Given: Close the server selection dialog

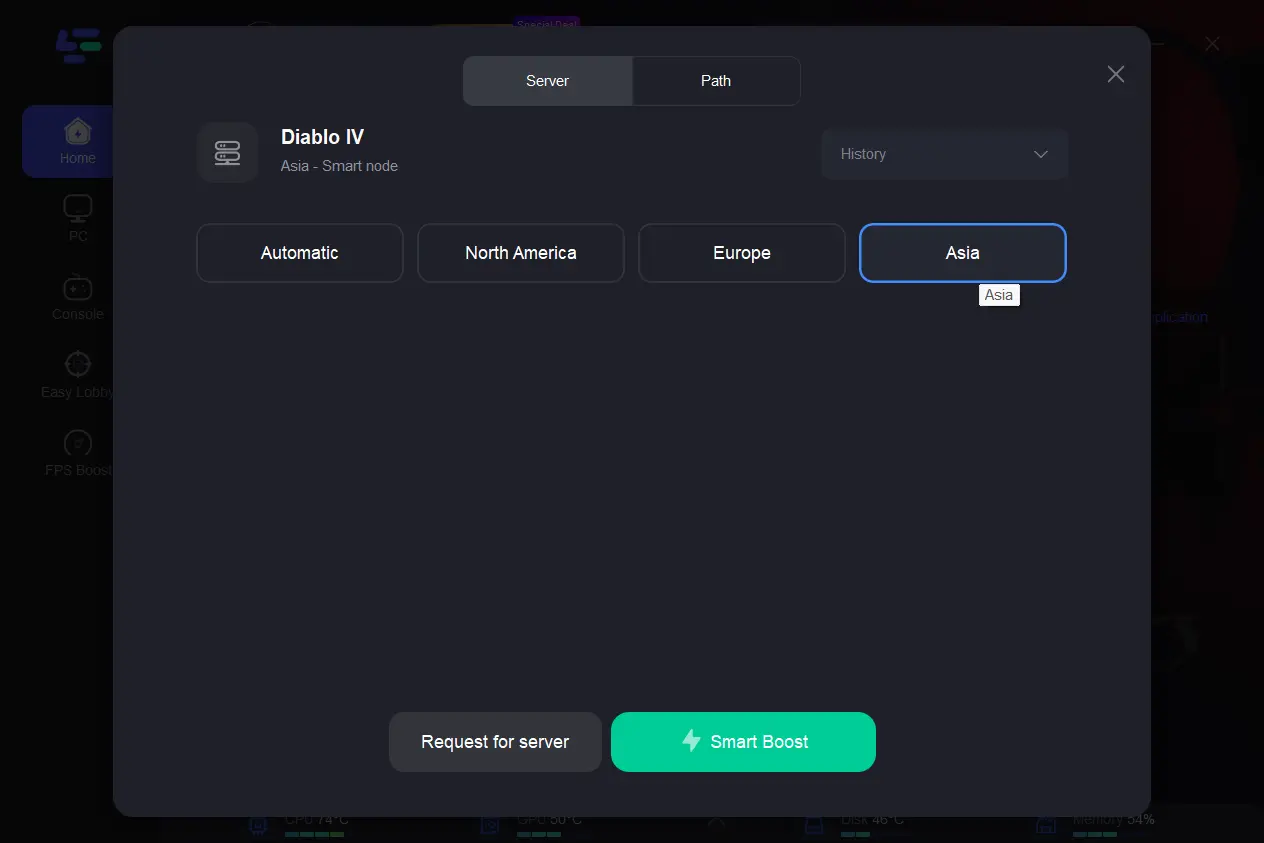Looking at the screenshot, I should pyautogui.click(x=1116, y=74).
